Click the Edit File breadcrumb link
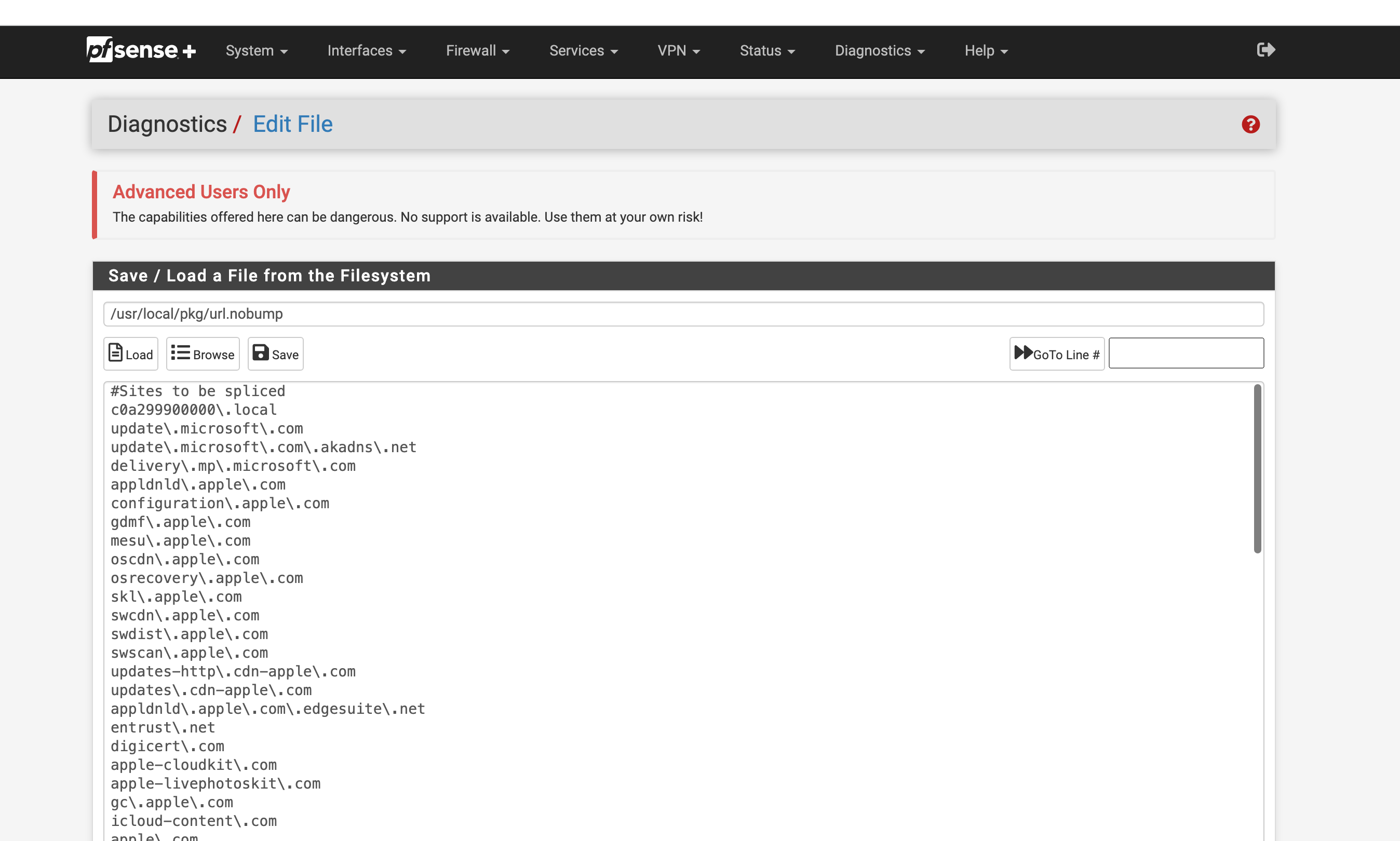1400x841 pixels. pos(292,124)
